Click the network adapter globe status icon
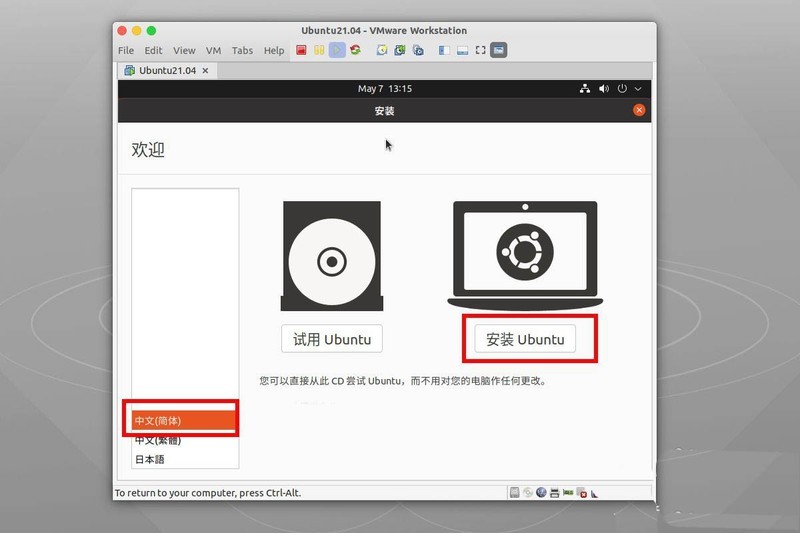800x533 pixels. coord(541,493)
